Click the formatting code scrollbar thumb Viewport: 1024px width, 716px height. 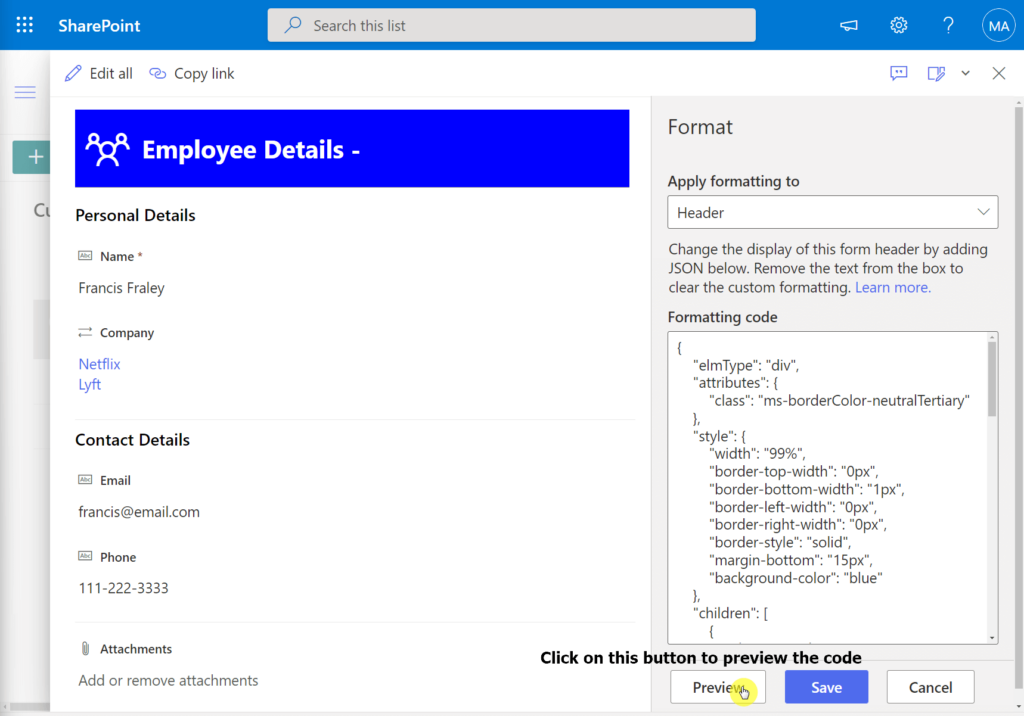[992, 380]
